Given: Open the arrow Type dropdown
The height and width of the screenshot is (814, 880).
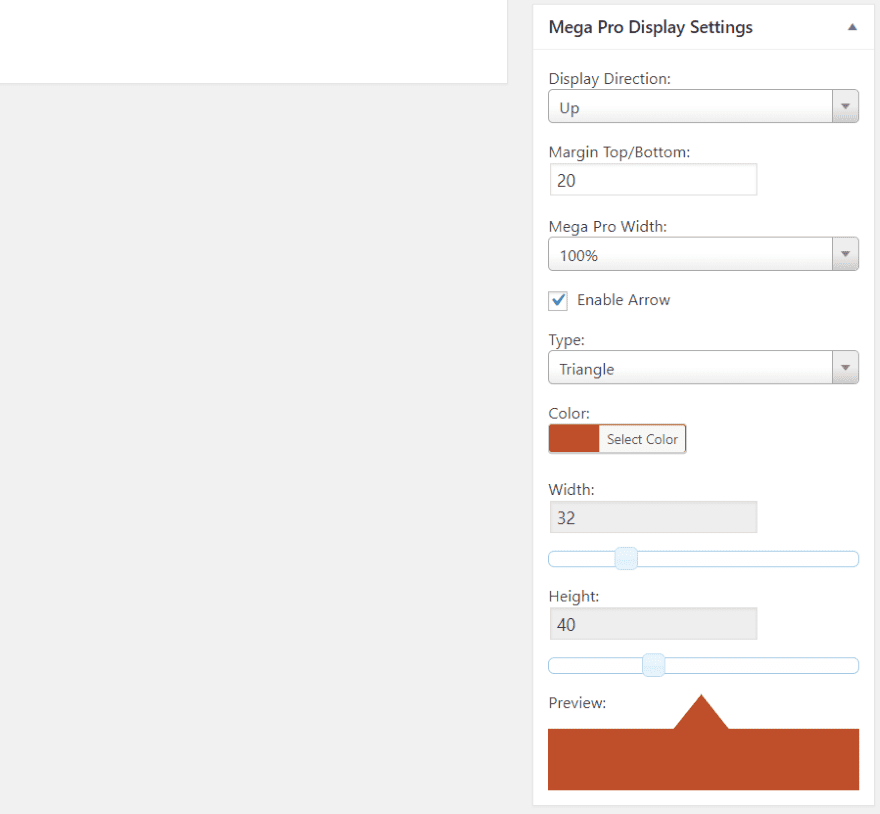Looking at the screenshot, I should [x=703, y=368].
